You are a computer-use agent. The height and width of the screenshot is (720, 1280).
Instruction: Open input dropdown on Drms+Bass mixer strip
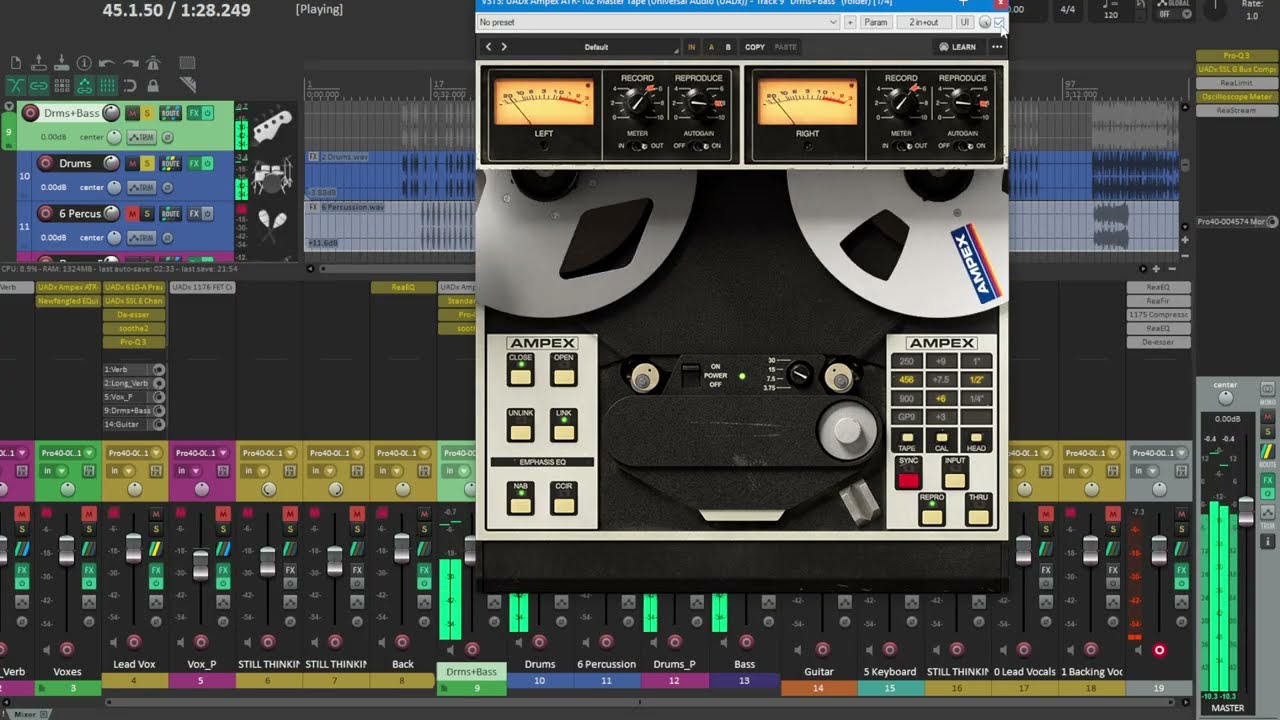point(457,471)
